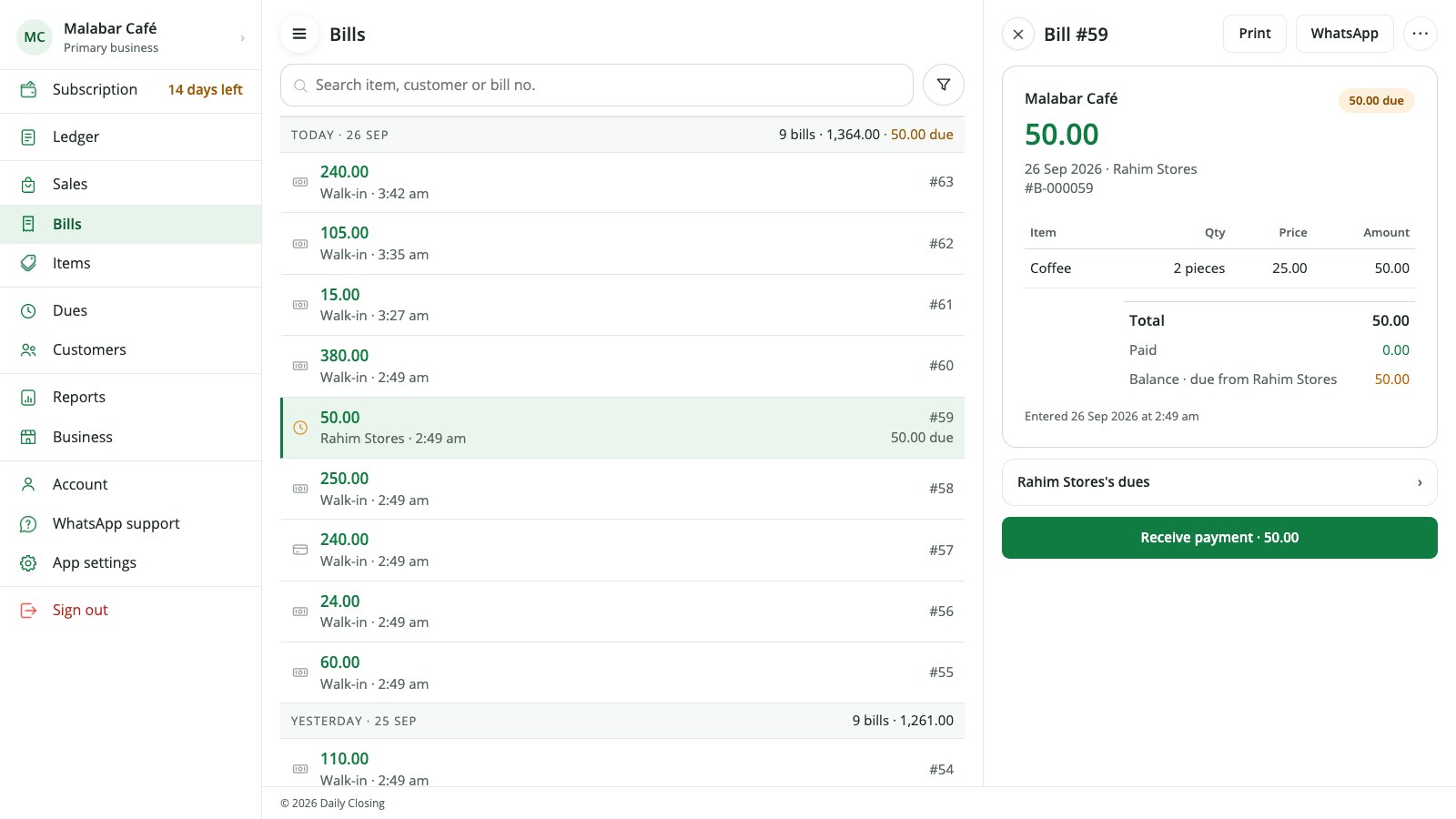Click the 50.00 due badge
Image resolution: width=1456 pixels, height=819 pixels.
tap(1376, 100)
